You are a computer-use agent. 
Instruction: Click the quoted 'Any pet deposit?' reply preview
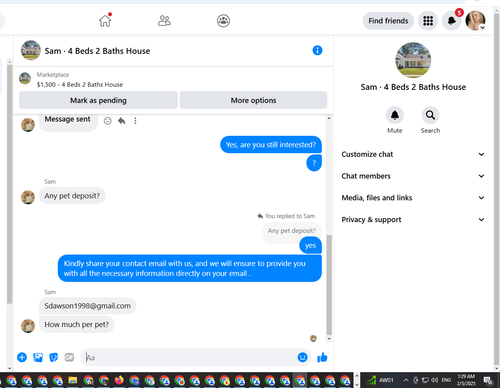coord(291,231)
